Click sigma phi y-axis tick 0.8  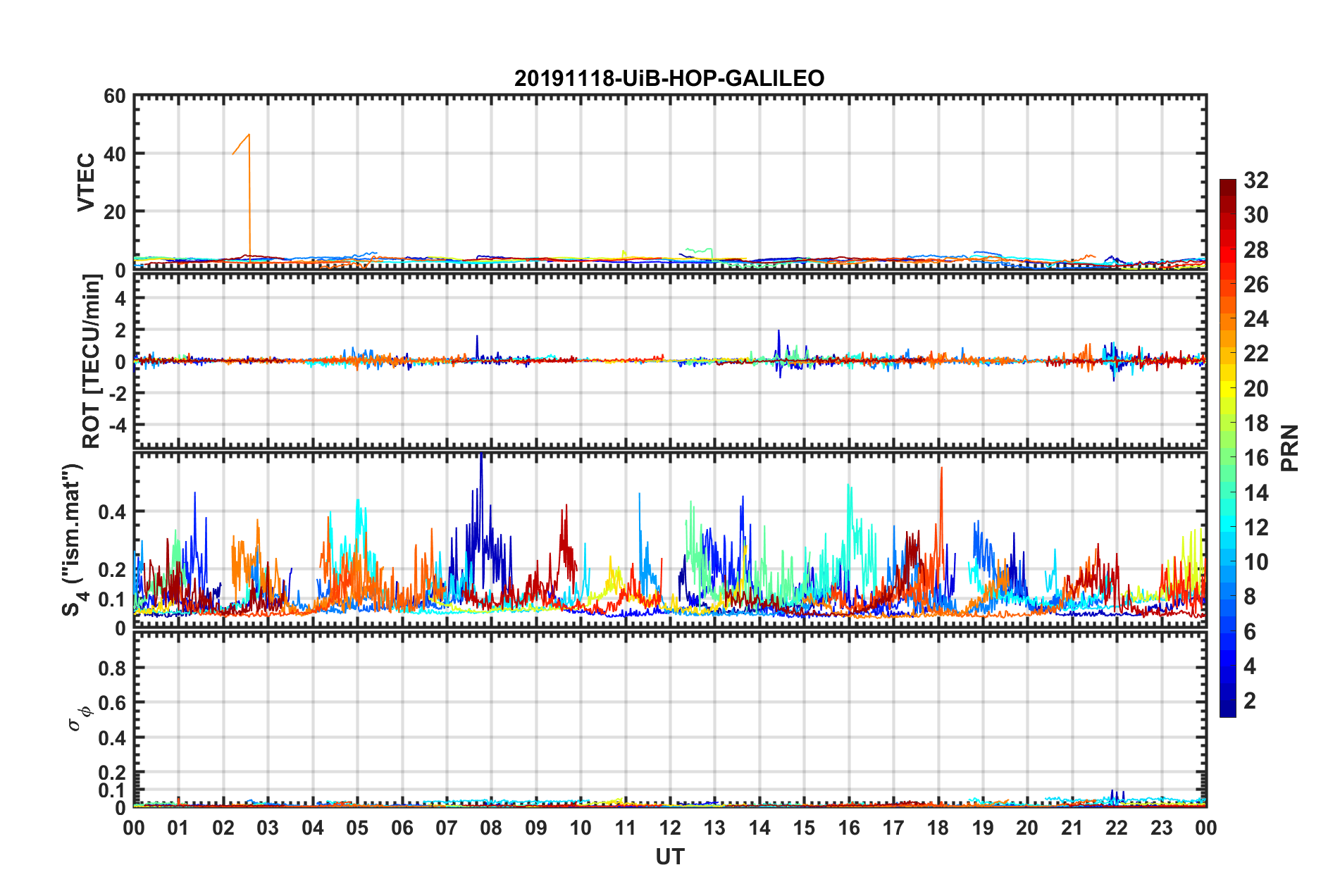coord(113,668)
